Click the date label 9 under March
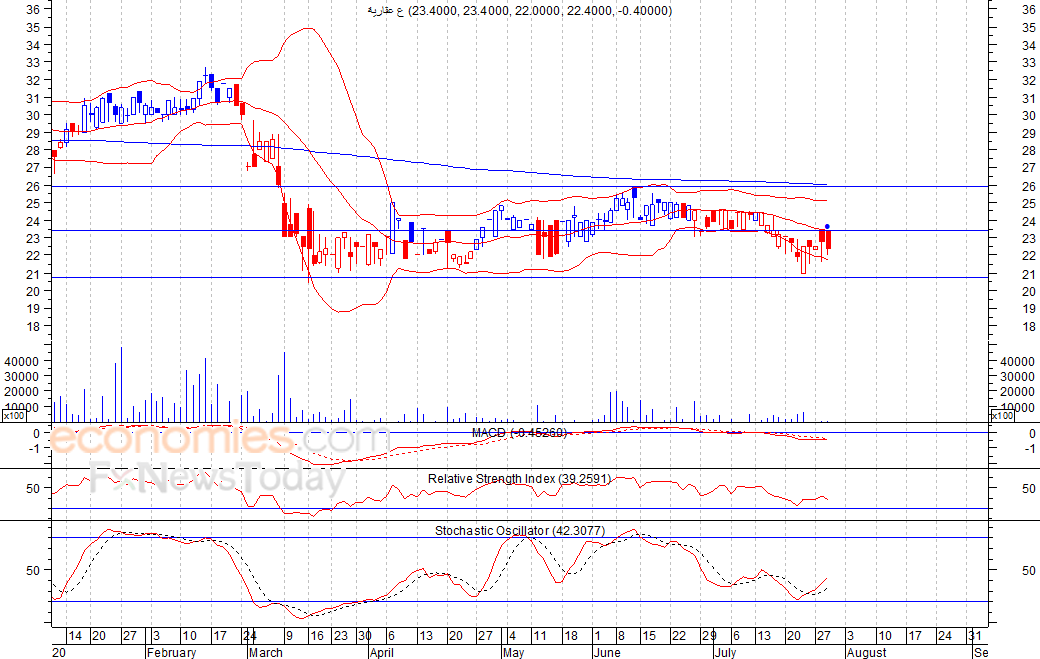This screenshot has width=1040, height=659. point(289,636)
